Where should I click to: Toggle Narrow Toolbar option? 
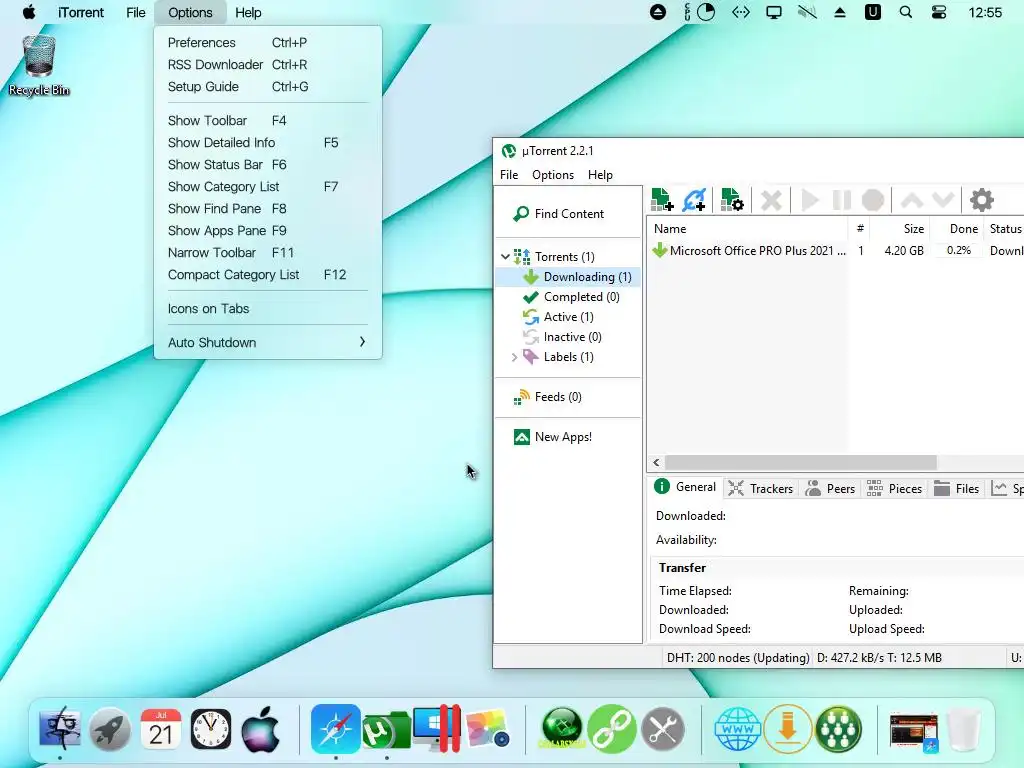pos(268,253)
